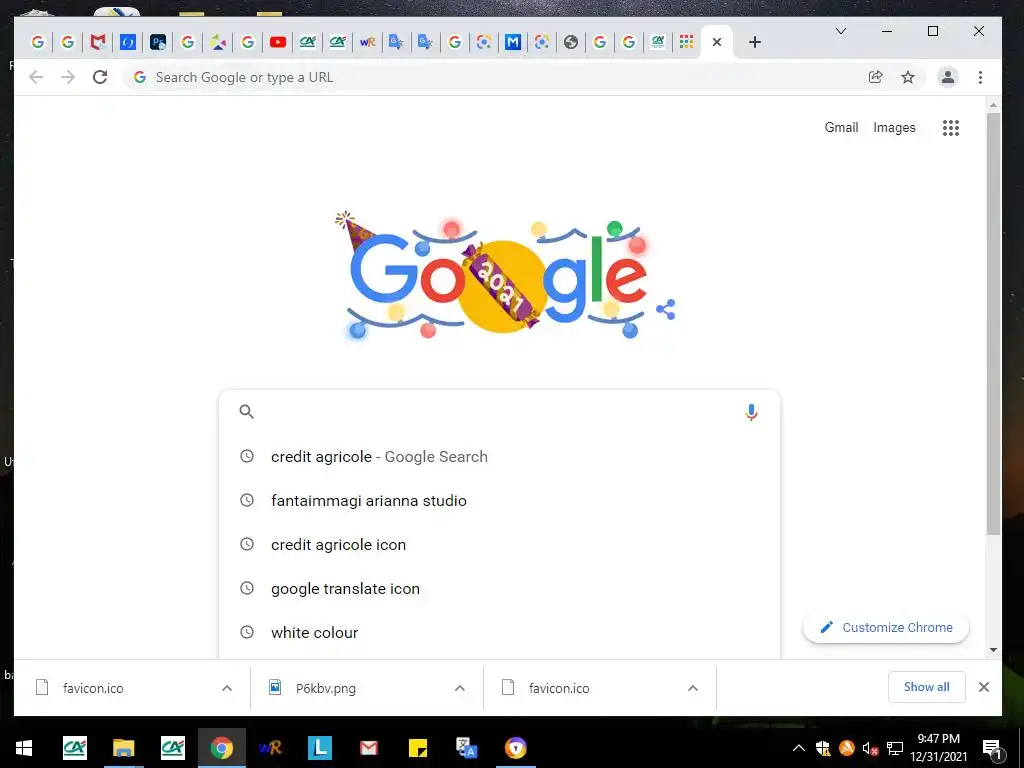Open Gmail from the taskbar
Screen dimensions: 1024x768
[x=369, y=748]
